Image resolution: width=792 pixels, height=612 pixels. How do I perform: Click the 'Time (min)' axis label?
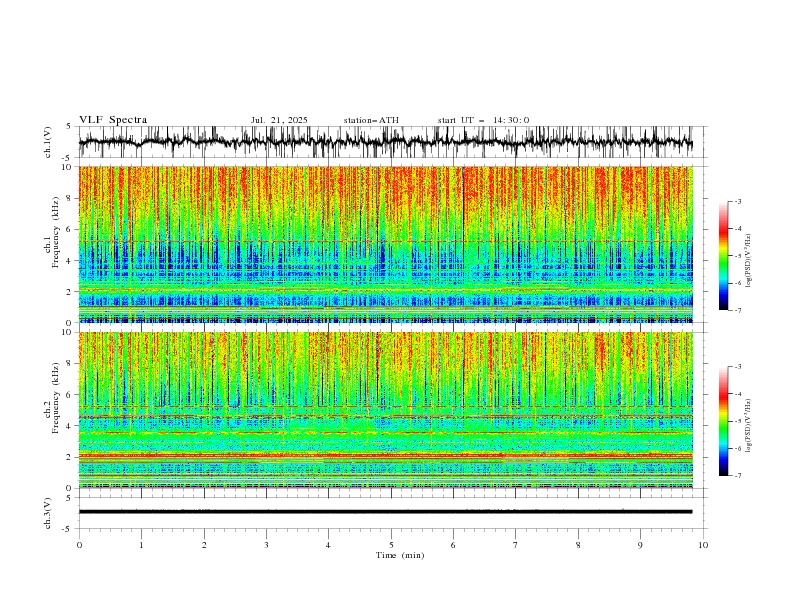[400, 555]
